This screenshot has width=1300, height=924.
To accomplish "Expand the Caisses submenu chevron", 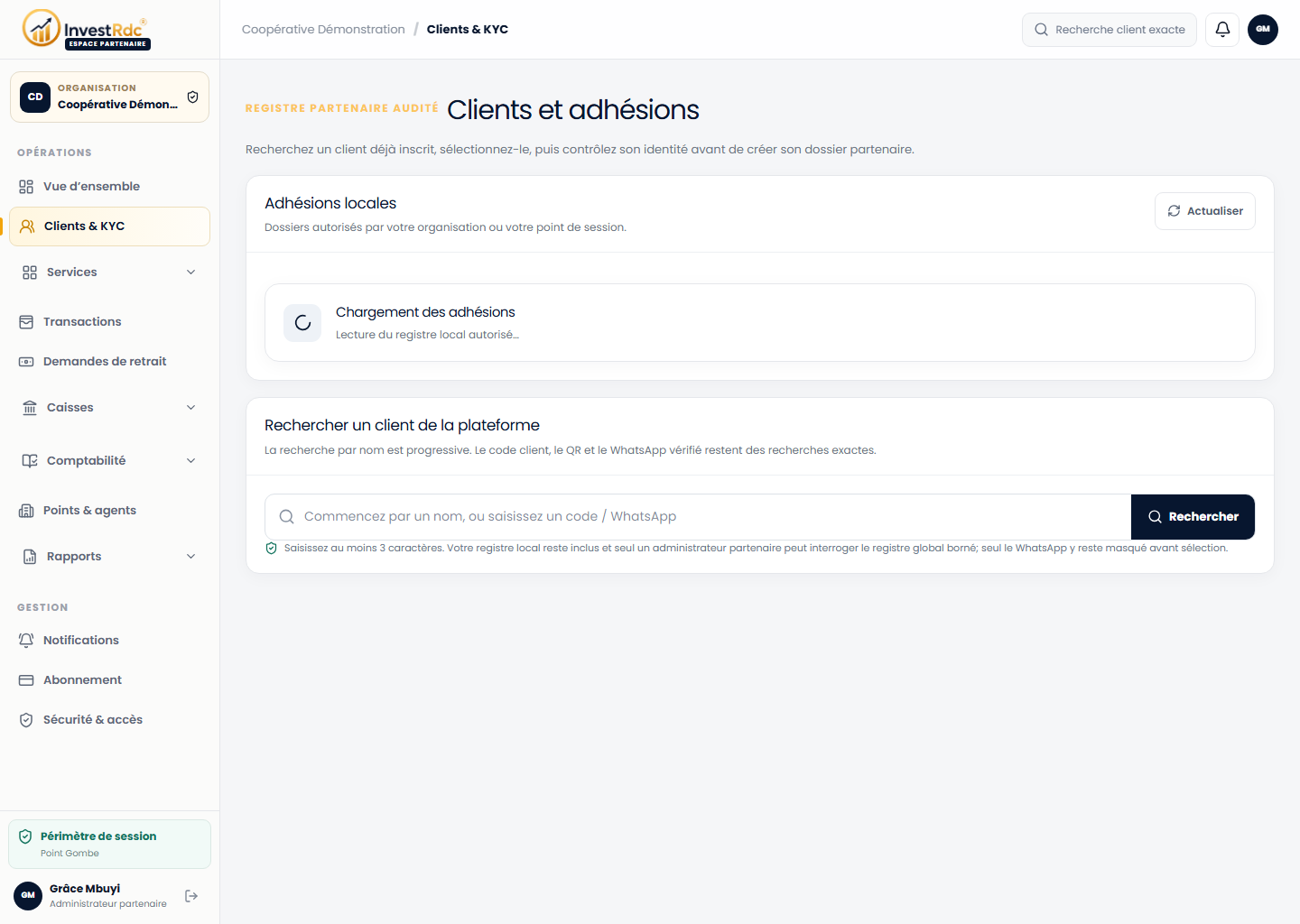I will pos(191,408).
